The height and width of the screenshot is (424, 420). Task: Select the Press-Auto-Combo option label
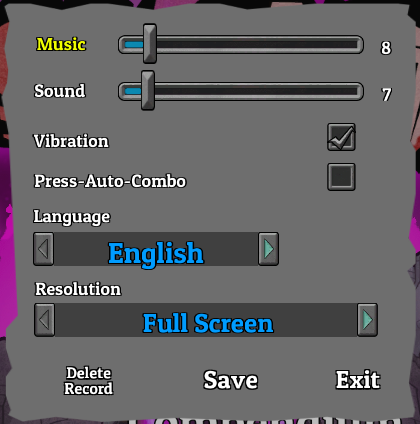(x=110, y=181)
